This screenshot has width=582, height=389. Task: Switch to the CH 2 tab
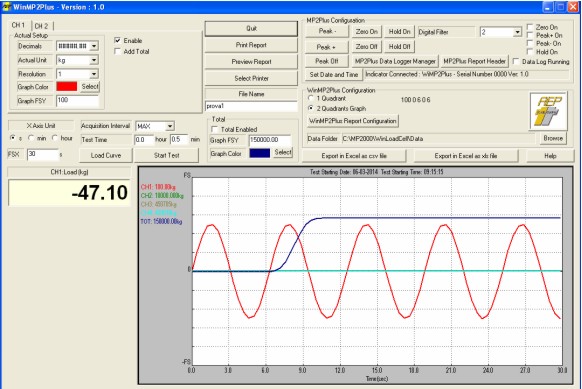pyautogui.click(x=41, y=26)
